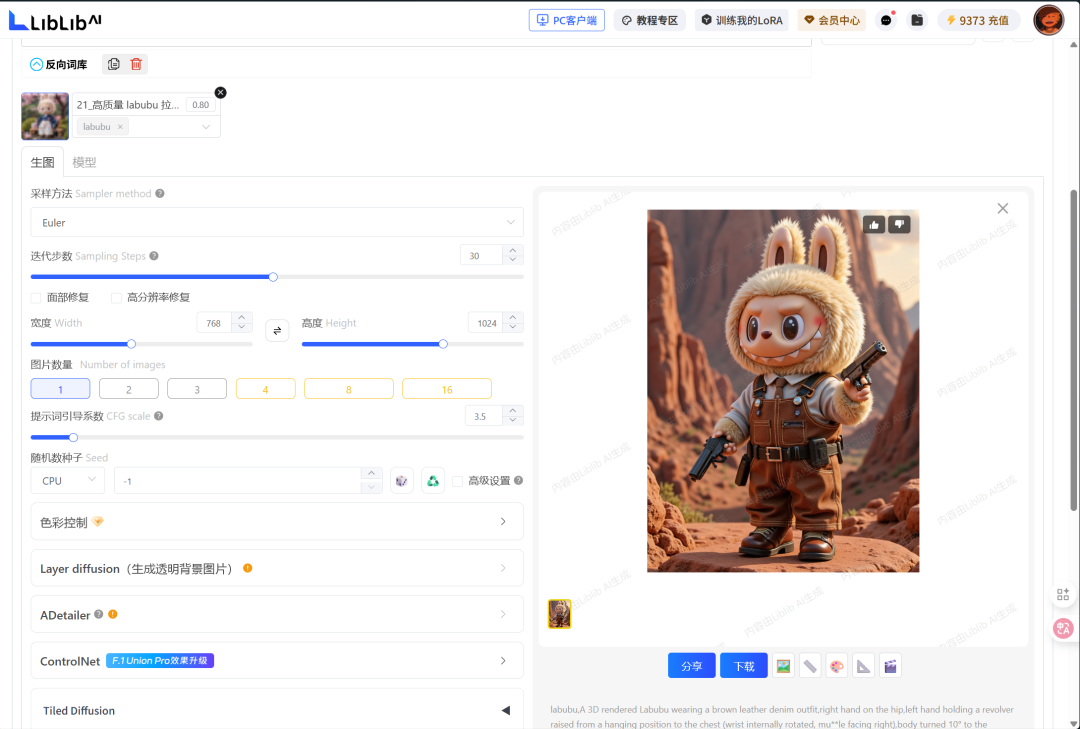Screen dimensions: 1080x729
Task: Open 会员中心 member center
Action: (x=832, y=20)
